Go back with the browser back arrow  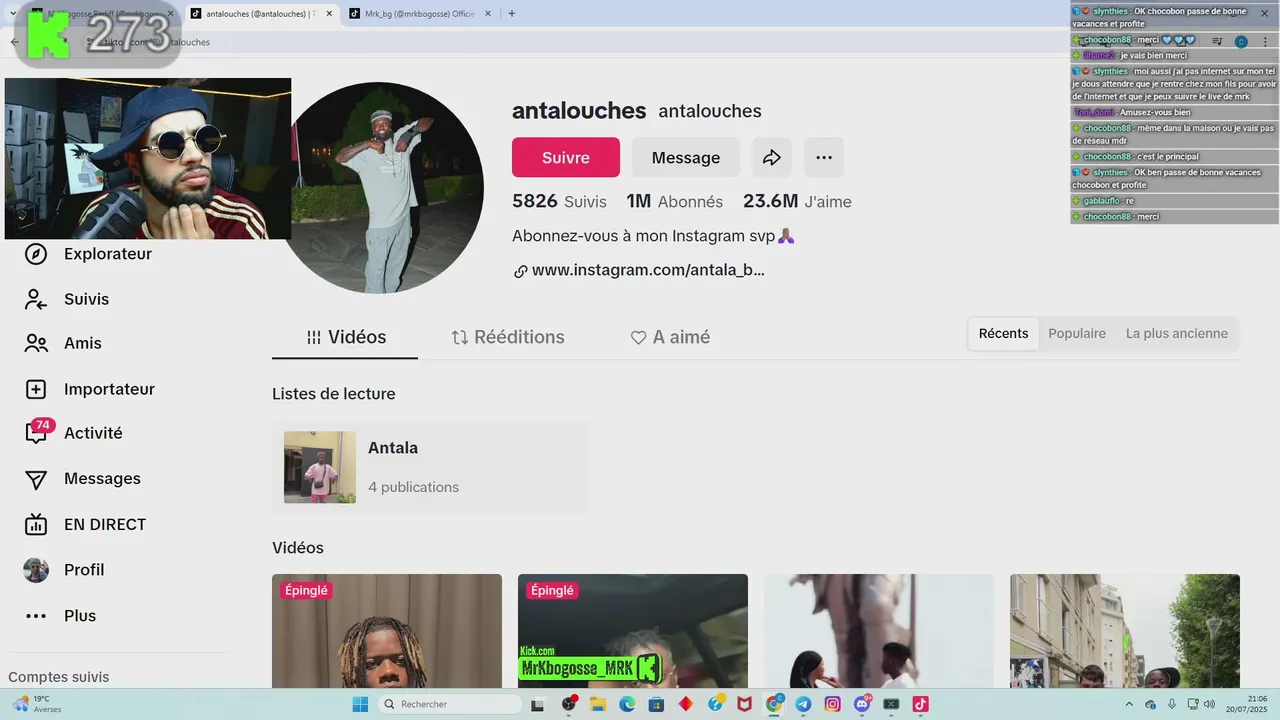pyautogui.click(x=14, y=42)
